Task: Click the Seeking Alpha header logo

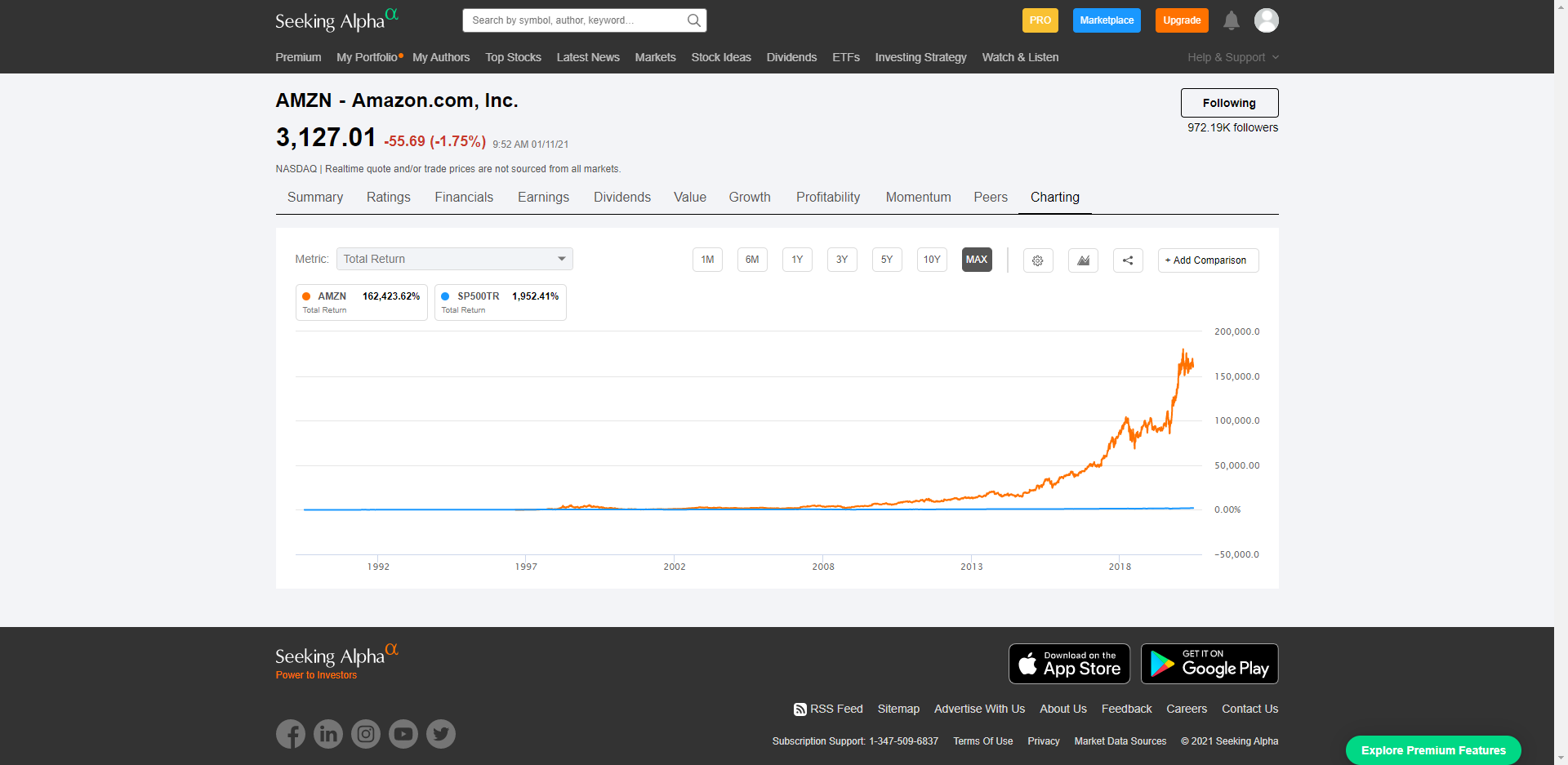Action: click(x=336, y=20)
